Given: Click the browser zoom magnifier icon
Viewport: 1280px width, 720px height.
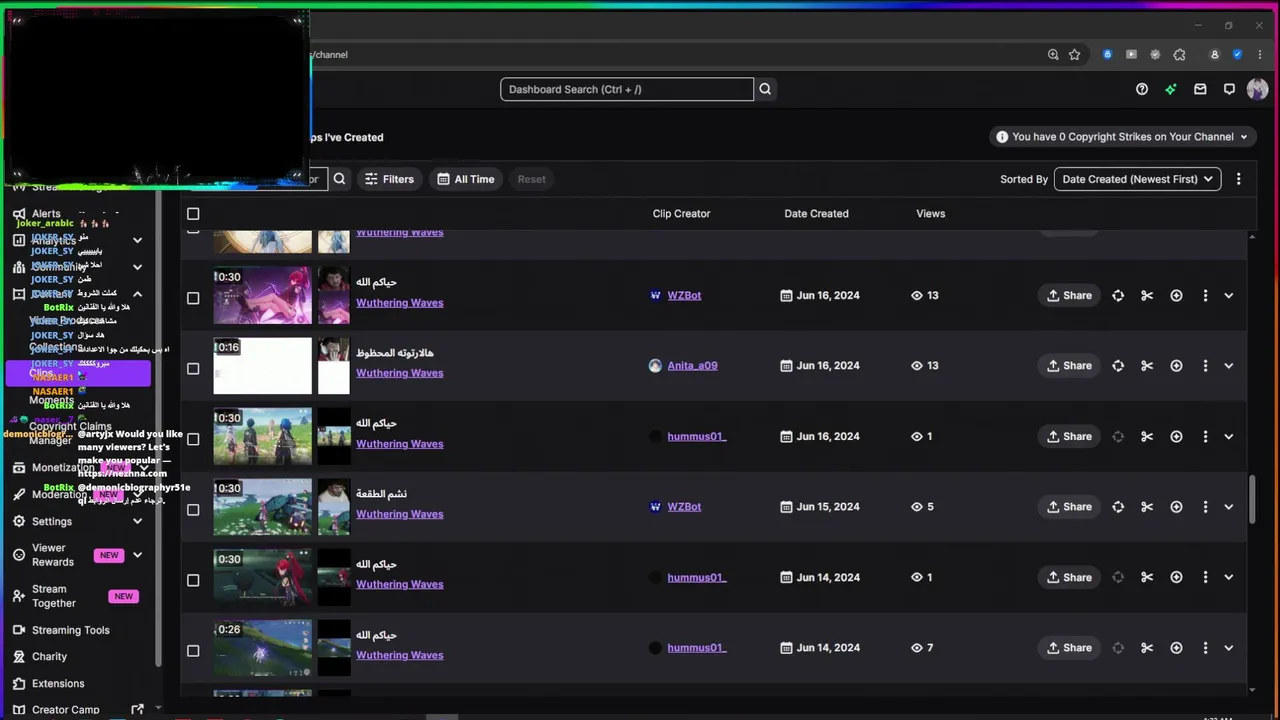Looking at the screenshot, I should pyautogui.click(x=1053, y=55).
